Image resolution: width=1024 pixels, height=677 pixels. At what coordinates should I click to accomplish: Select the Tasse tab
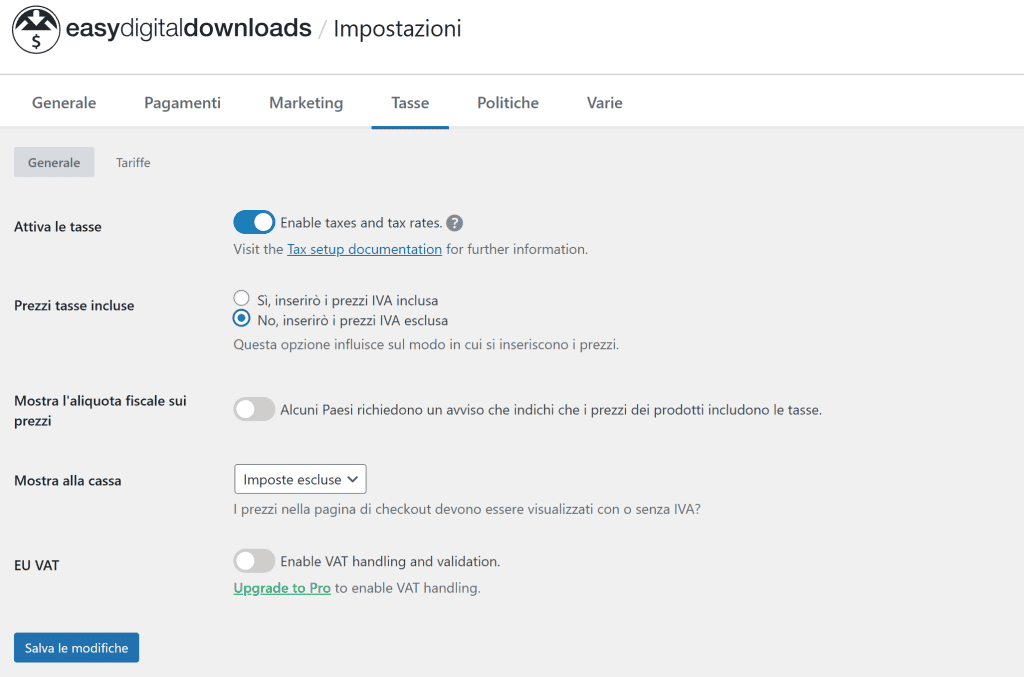(410, 103)
